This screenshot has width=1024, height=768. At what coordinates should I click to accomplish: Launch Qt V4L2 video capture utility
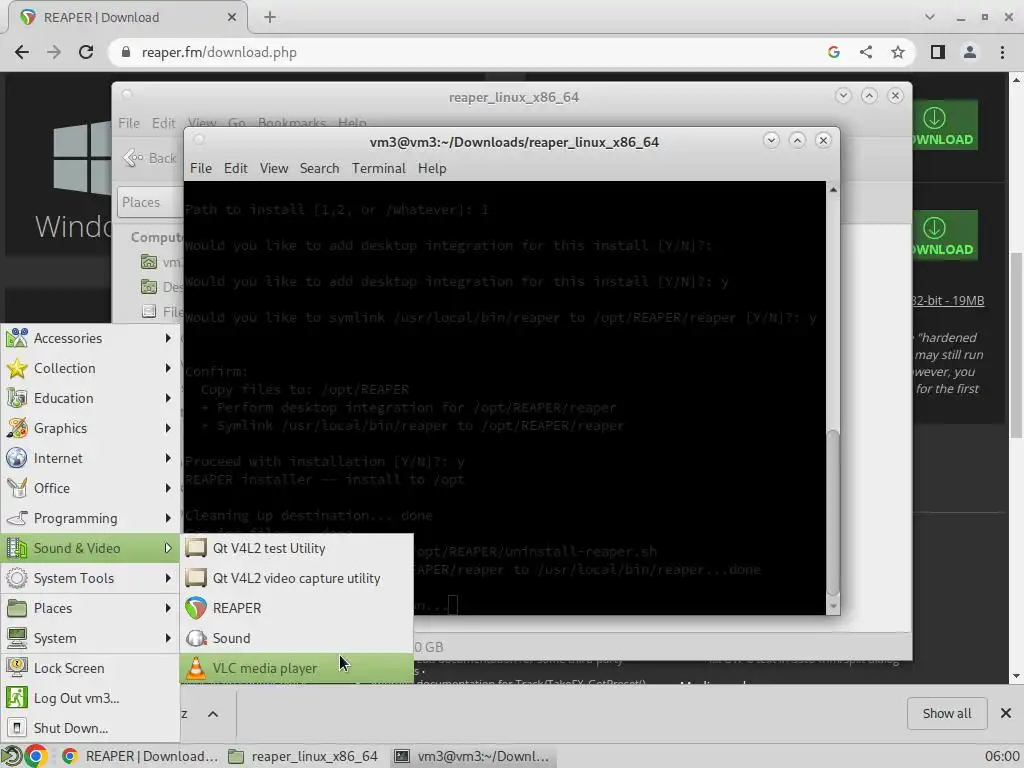point(296,578)
